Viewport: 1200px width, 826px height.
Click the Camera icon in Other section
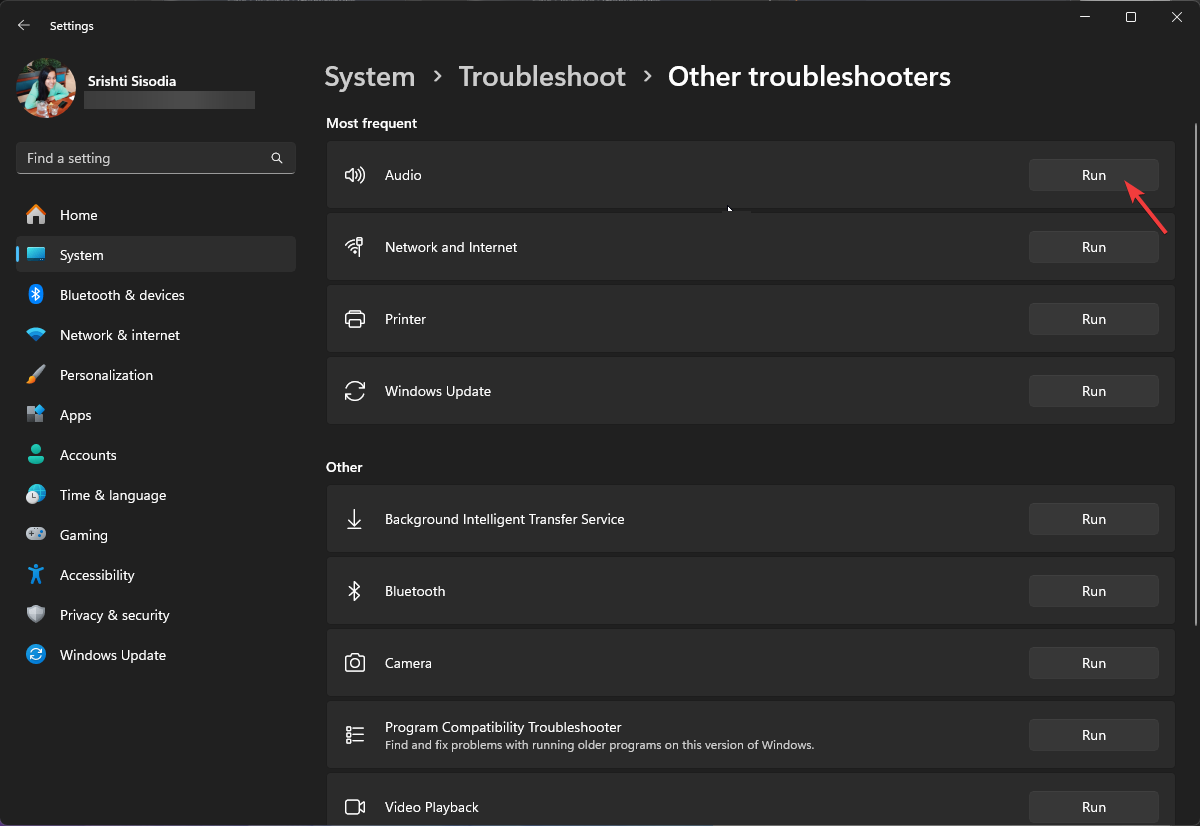[354, 663]
